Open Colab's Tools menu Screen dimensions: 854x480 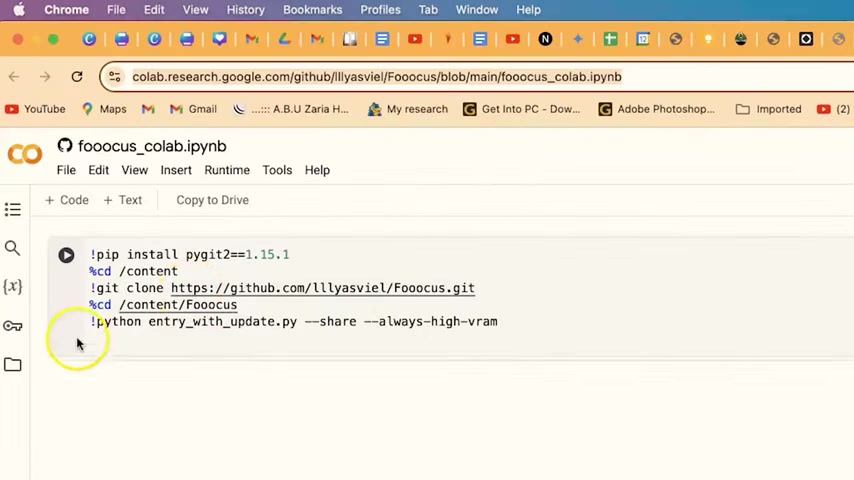(277, 170)
